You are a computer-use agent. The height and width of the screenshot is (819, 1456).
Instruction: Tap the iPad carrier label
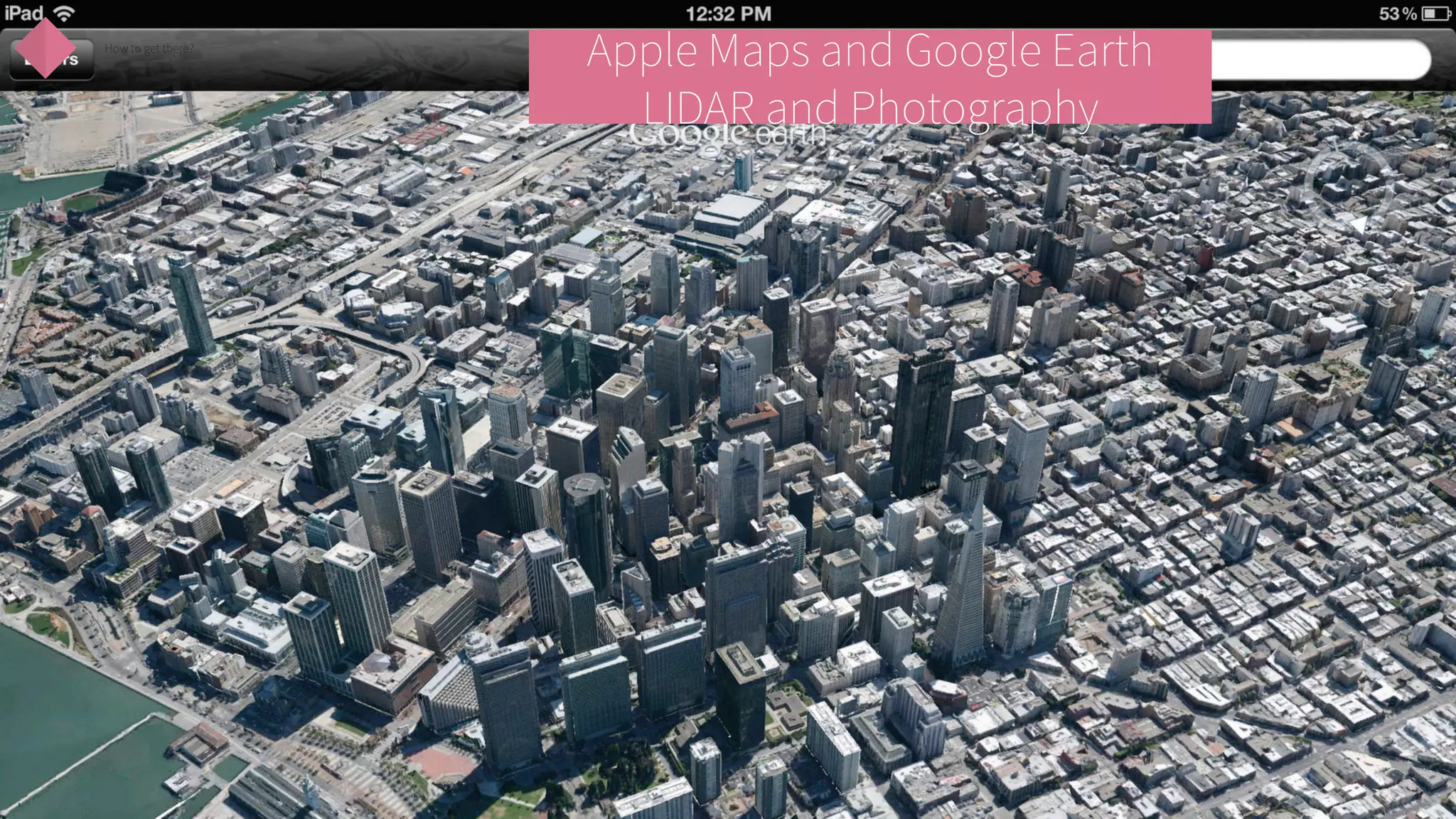coord(24,13)
